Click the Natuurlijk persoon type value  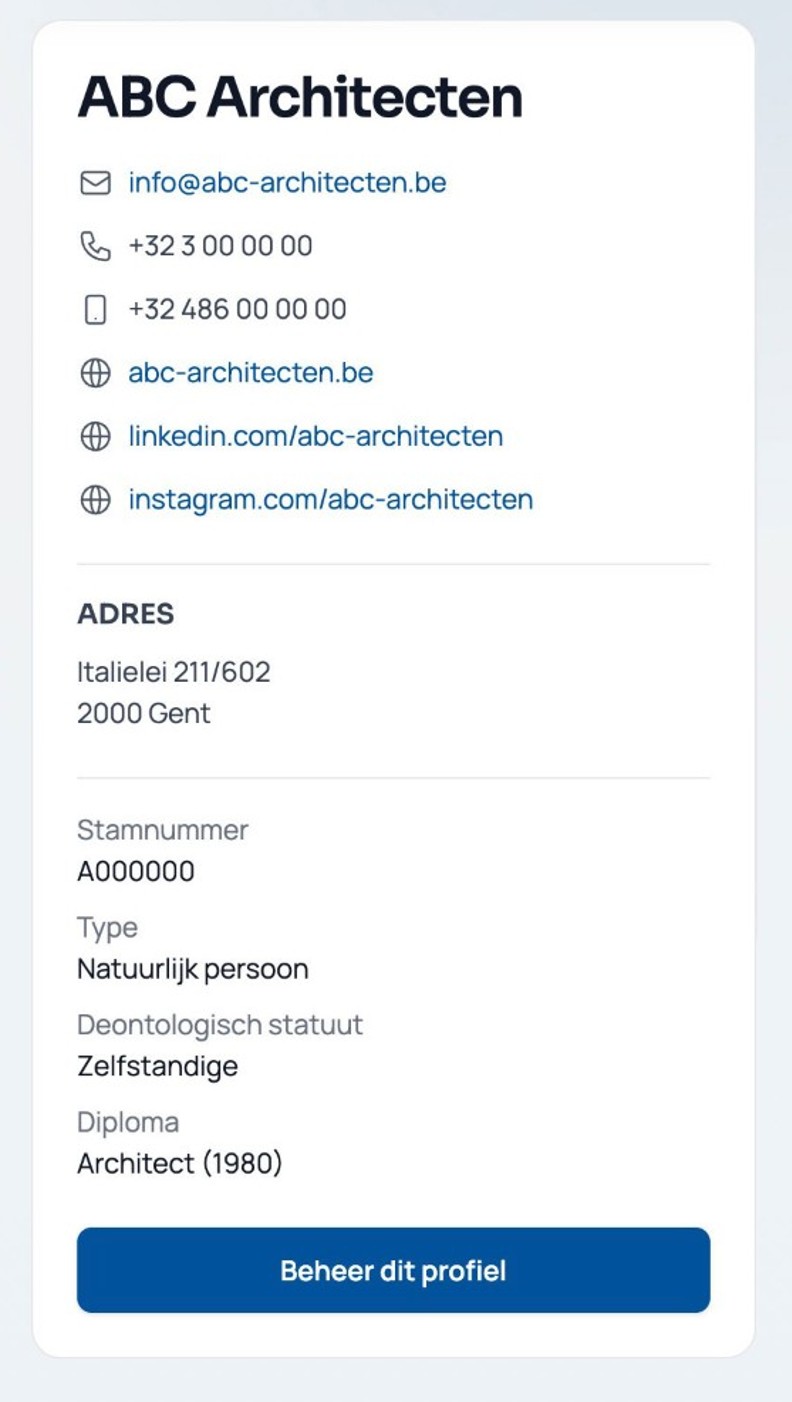[193, 969]
